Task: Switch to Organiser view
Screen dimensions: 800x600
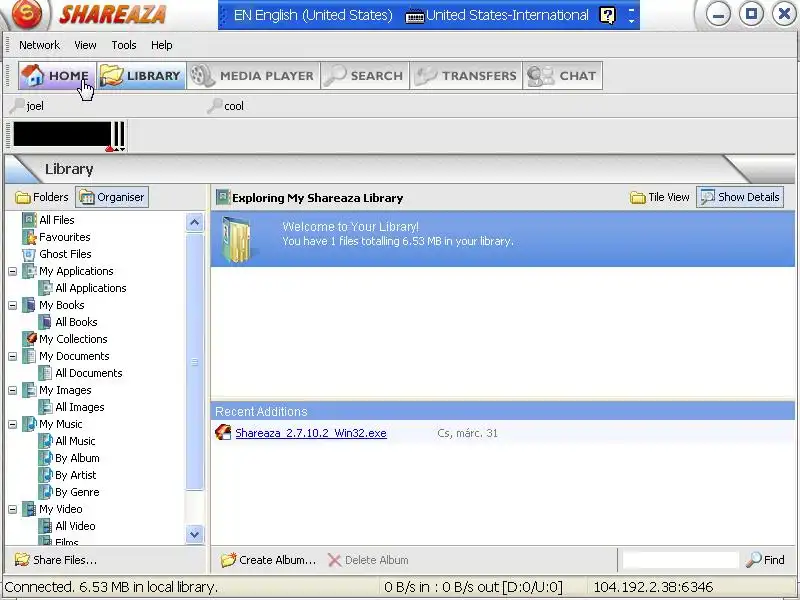Action: tap(112, 197)
